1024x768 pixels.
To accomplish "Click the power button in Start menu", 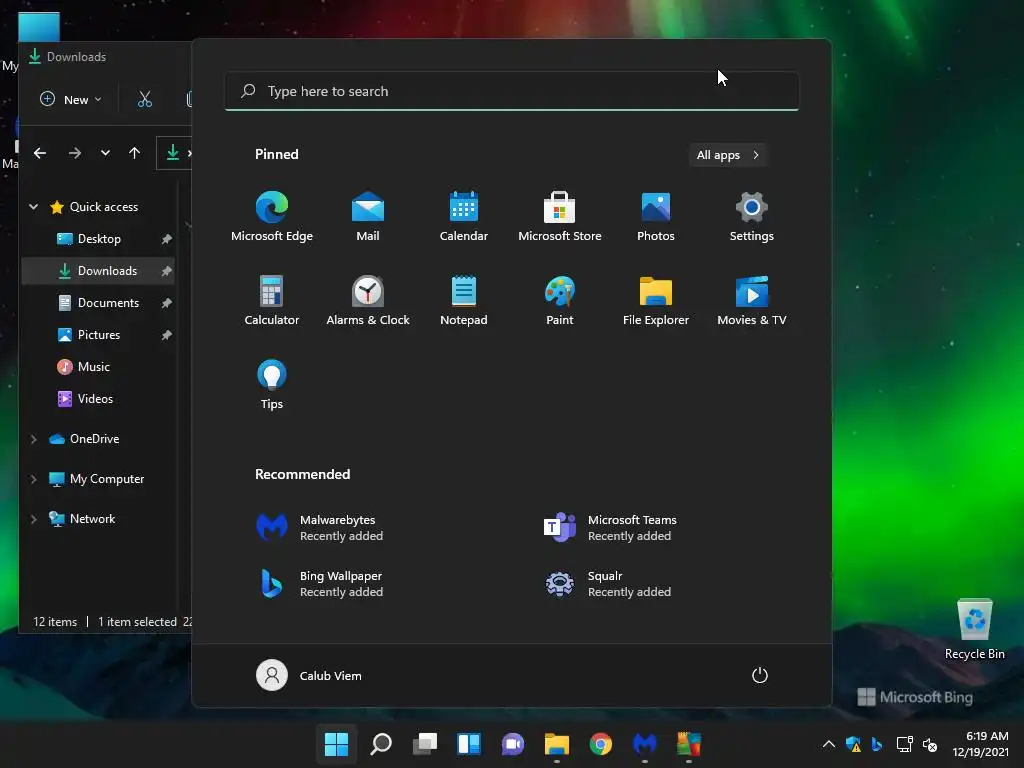I will point(760,675).
